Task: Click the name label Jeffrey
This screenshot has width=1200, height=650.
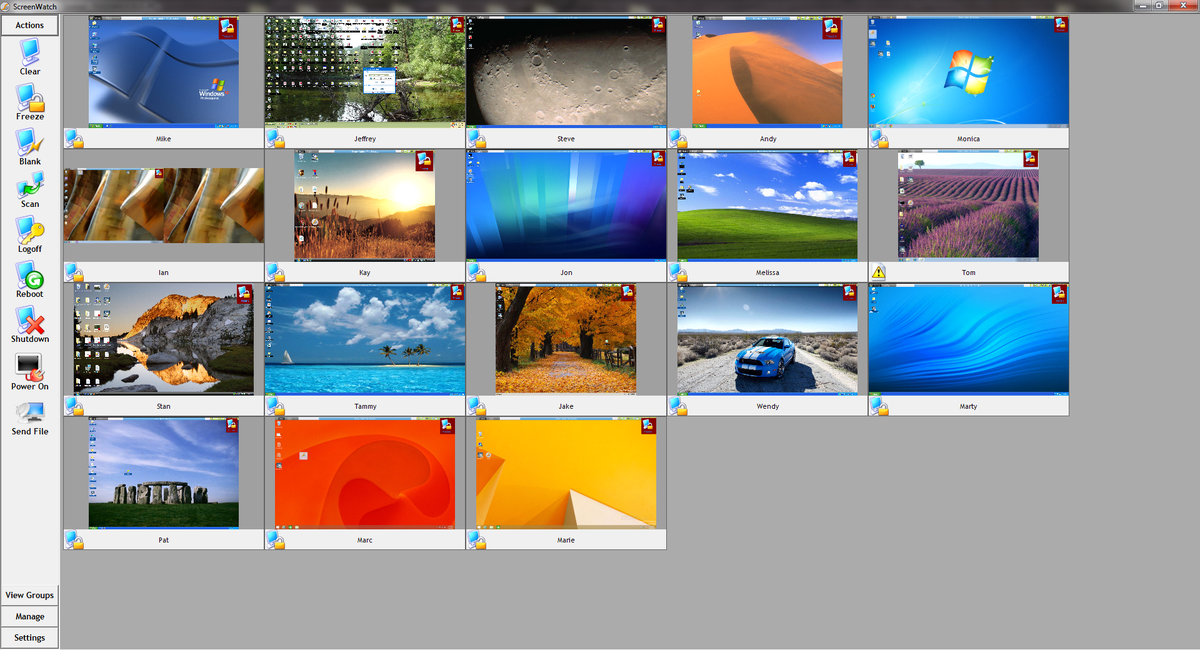Action: point(365,139)
